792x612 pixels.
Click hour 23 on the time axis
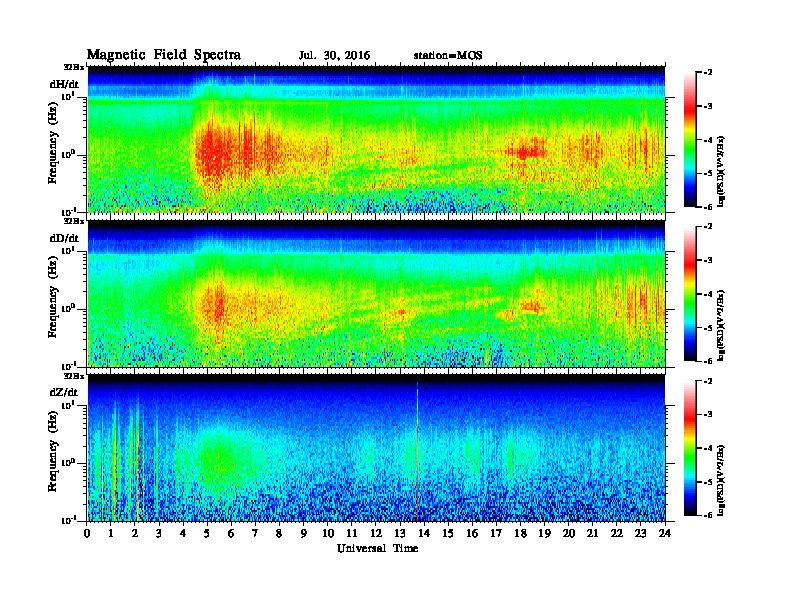[x=641, y=534]
